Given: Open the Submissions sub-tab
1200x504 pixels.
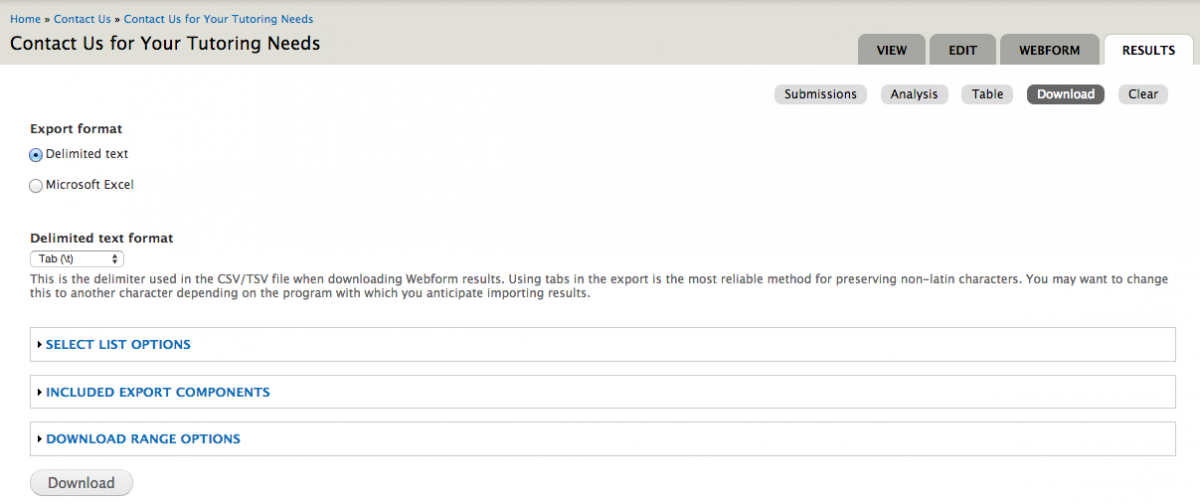Looking at the screenshot, I should pyautogui.click(x=820, y=94).
